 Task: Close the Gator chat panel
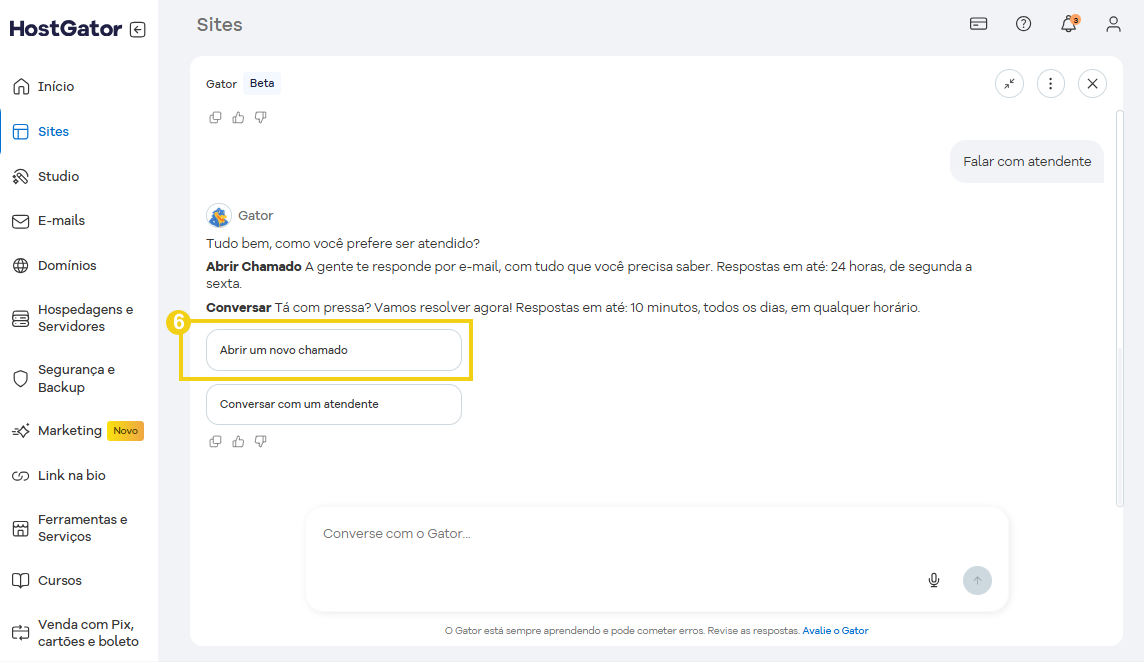click(1092, 84)
